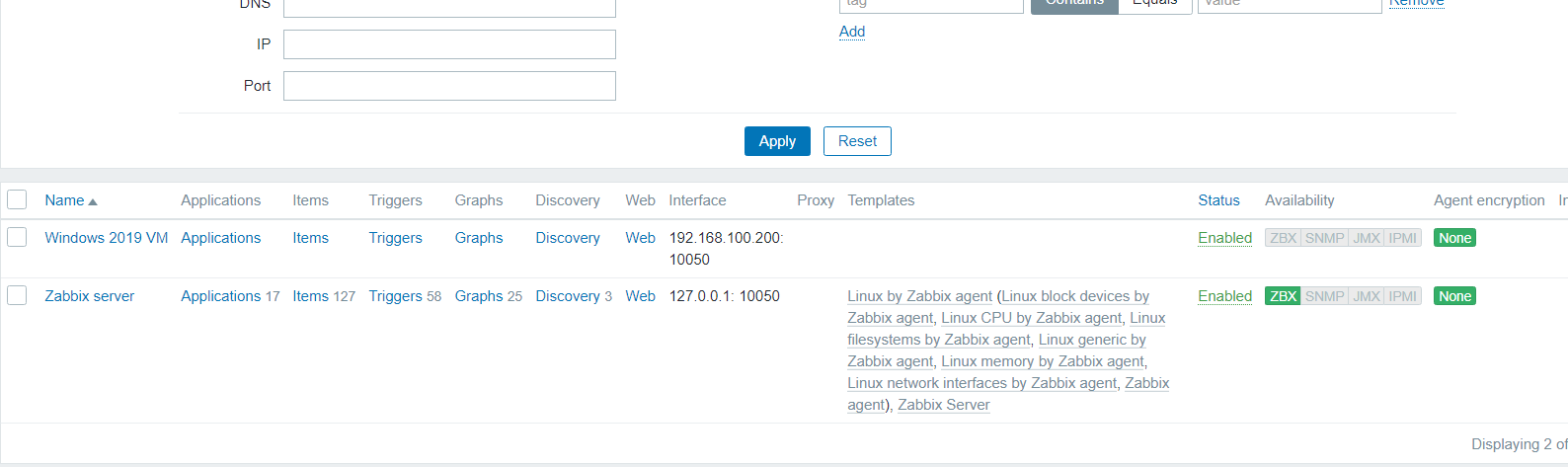The height and width of the screenshot is (467, 1568).
Task: Click the grey ZBX badge for Windows 2019 VM
Action: coord(1283,238)
